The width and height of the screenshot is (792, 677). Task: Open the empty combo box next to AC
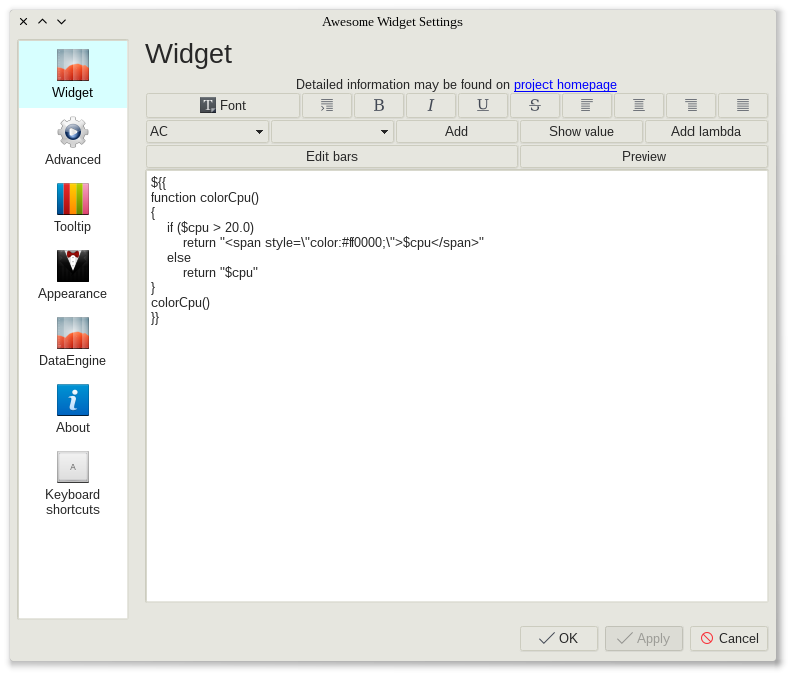332,132
